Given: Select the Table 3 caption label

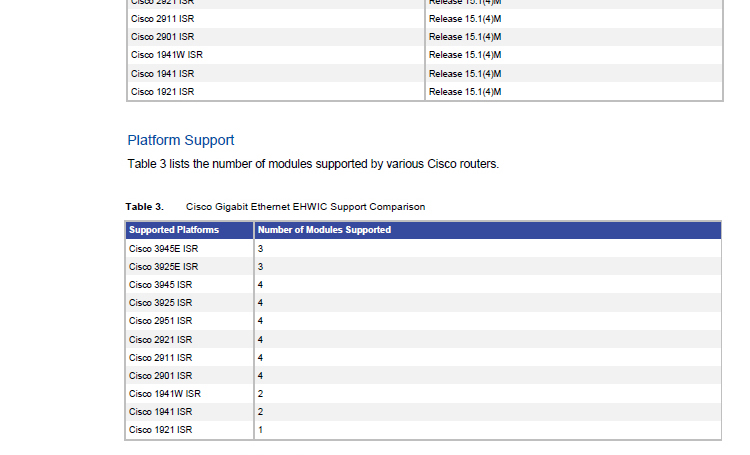Looking at the screenshot, I should [144, 207].
